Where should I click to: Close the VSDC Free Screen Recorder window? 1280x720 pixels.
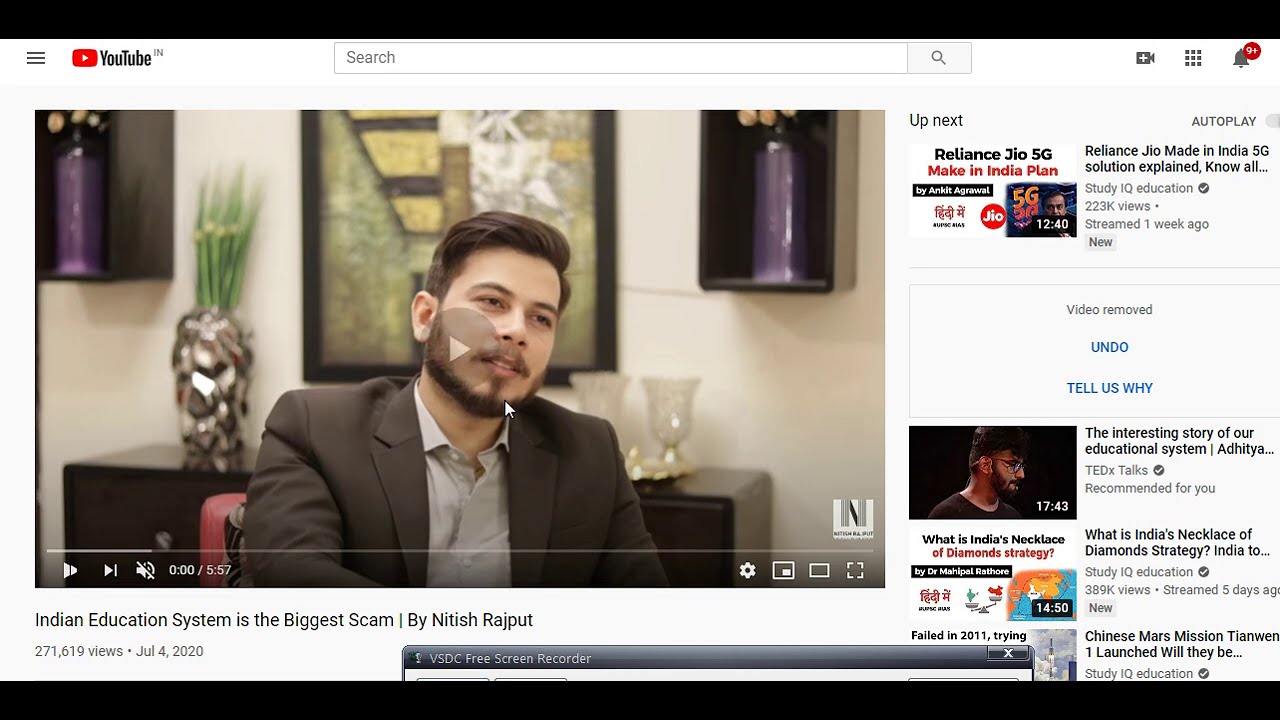point(1008,653)
